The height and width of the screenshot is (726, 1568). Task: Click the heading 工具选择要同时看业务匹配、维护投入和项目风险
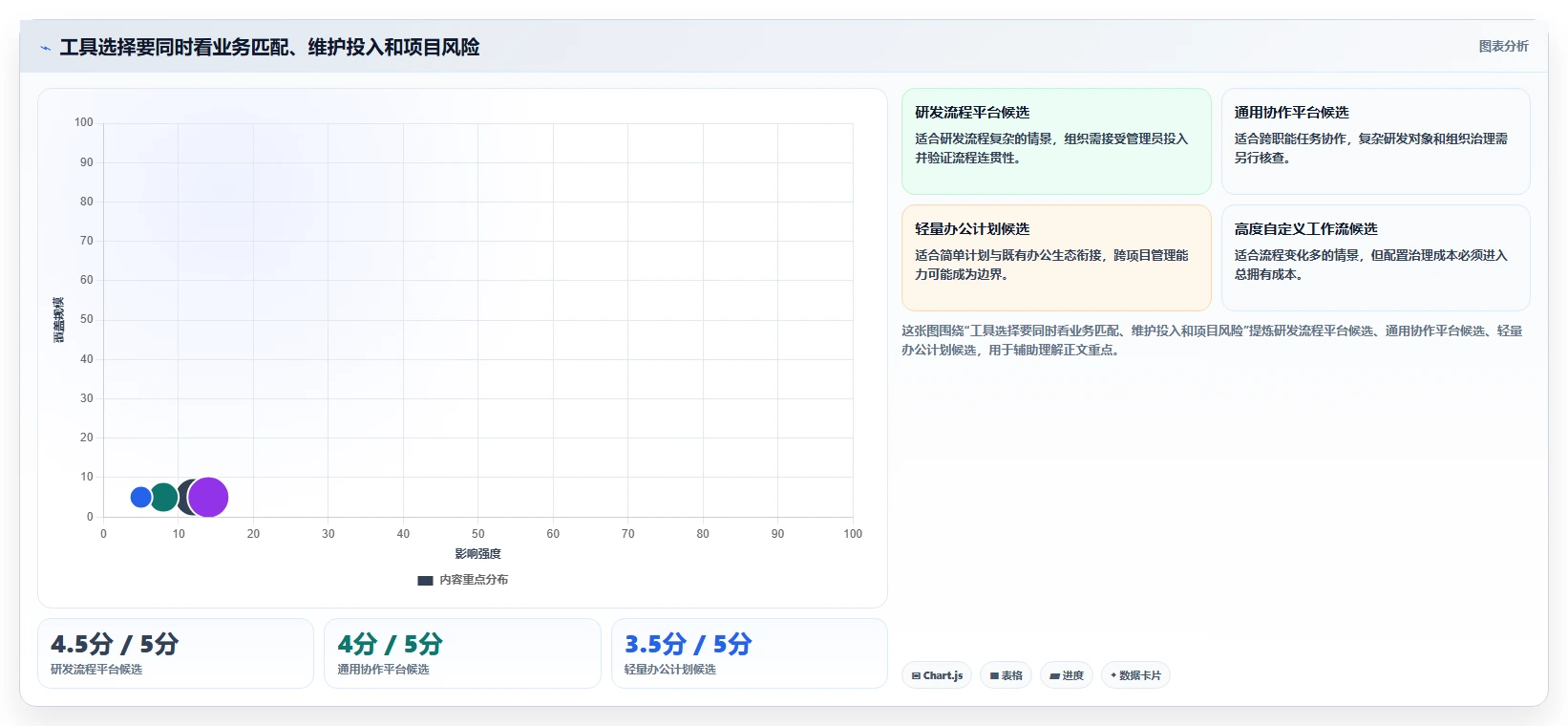pyautogui.click(x=269, y=47)
